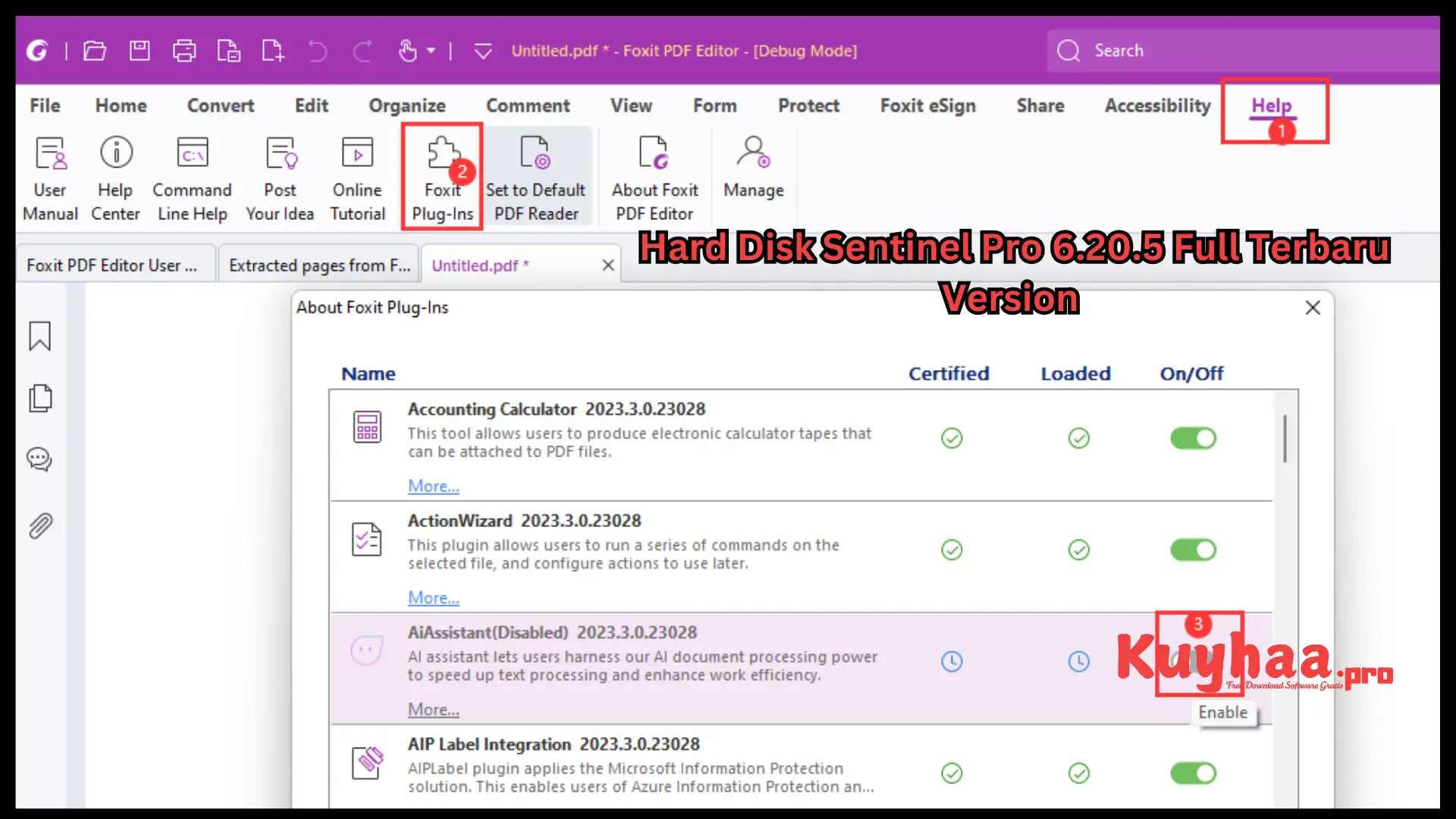Toggle AIP Label Integration On/Off
Image resolution: width=1456 pixels, height=819 pixels.
click(x=1192, y=773)
